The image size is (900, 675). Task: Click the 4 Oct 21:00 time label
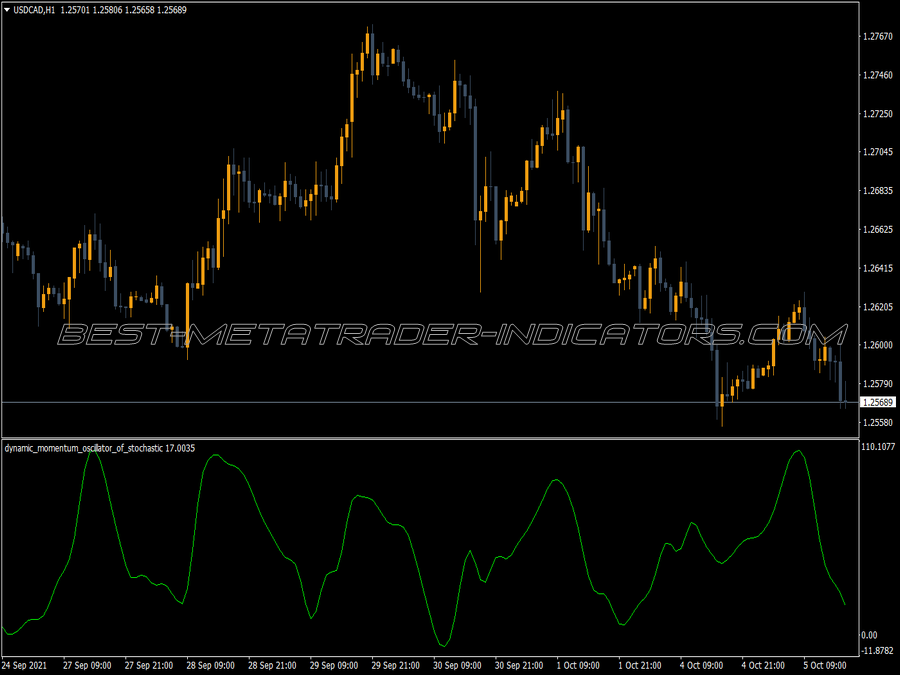[x=763, y=665]
